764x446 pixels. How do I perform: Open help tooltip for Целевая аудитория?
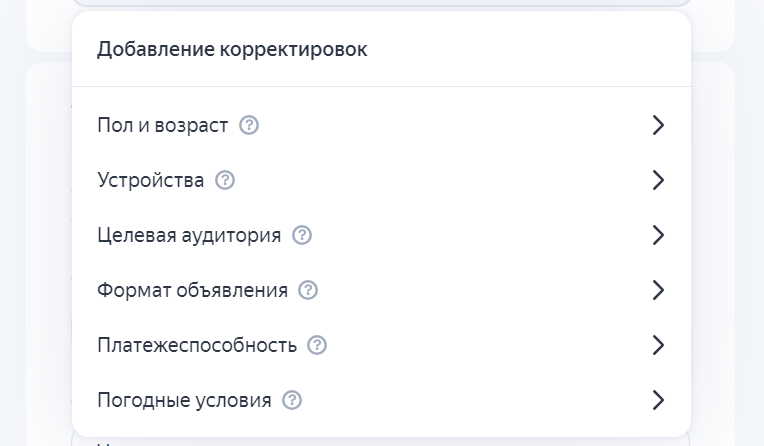point(302,235)
